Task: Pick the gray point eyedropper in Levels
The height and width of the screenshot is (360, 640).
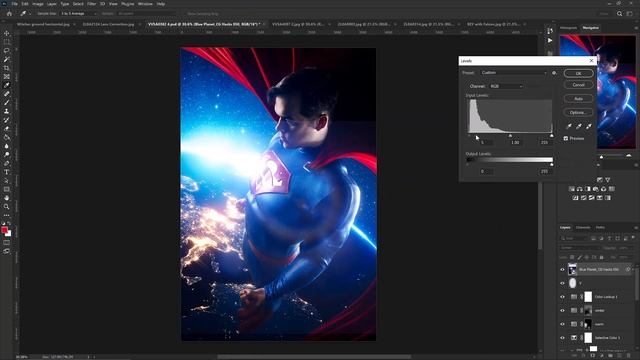Action: 579,126
